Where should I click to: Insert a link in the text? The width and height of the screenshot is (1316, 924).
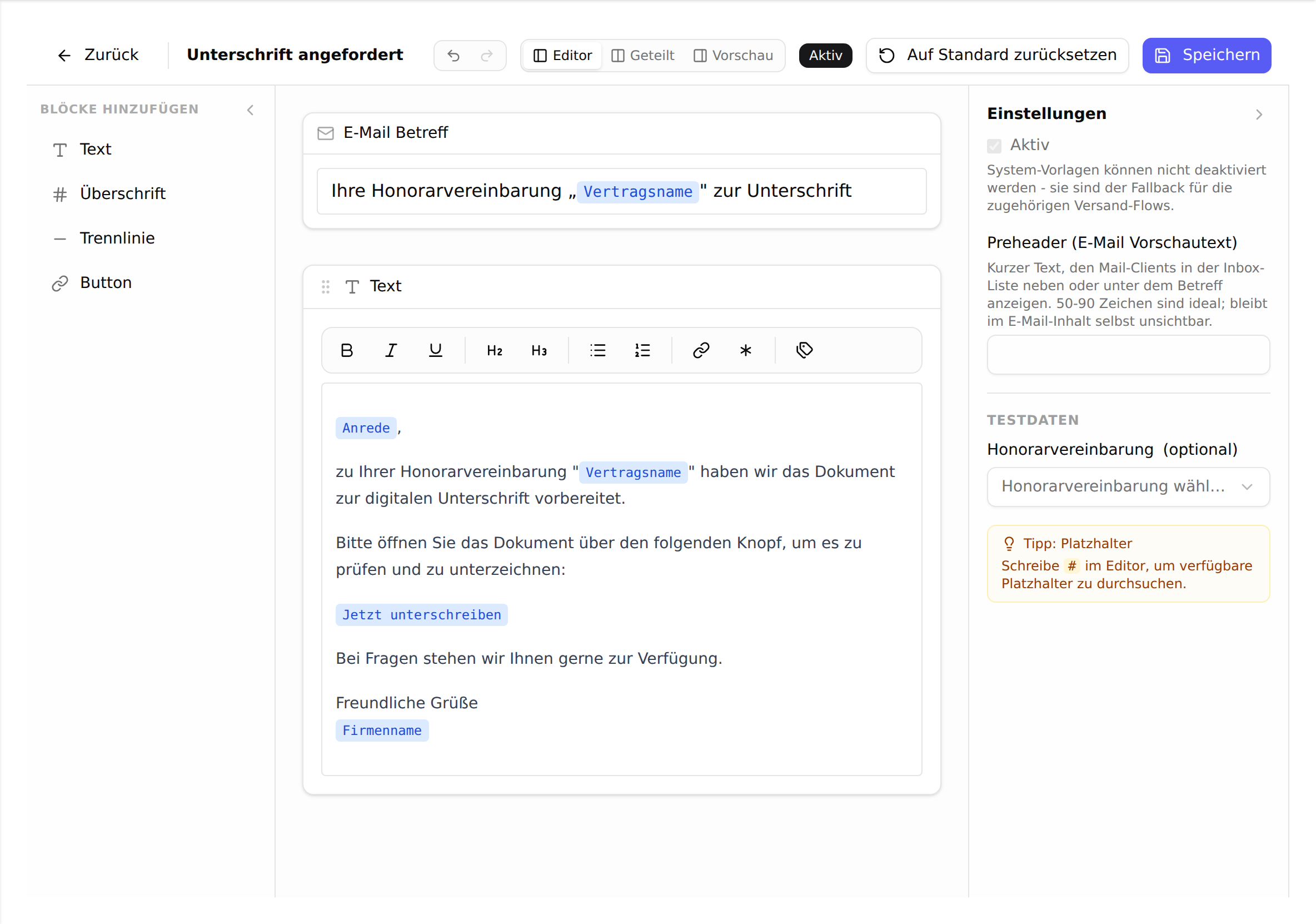tap(701, 350)
